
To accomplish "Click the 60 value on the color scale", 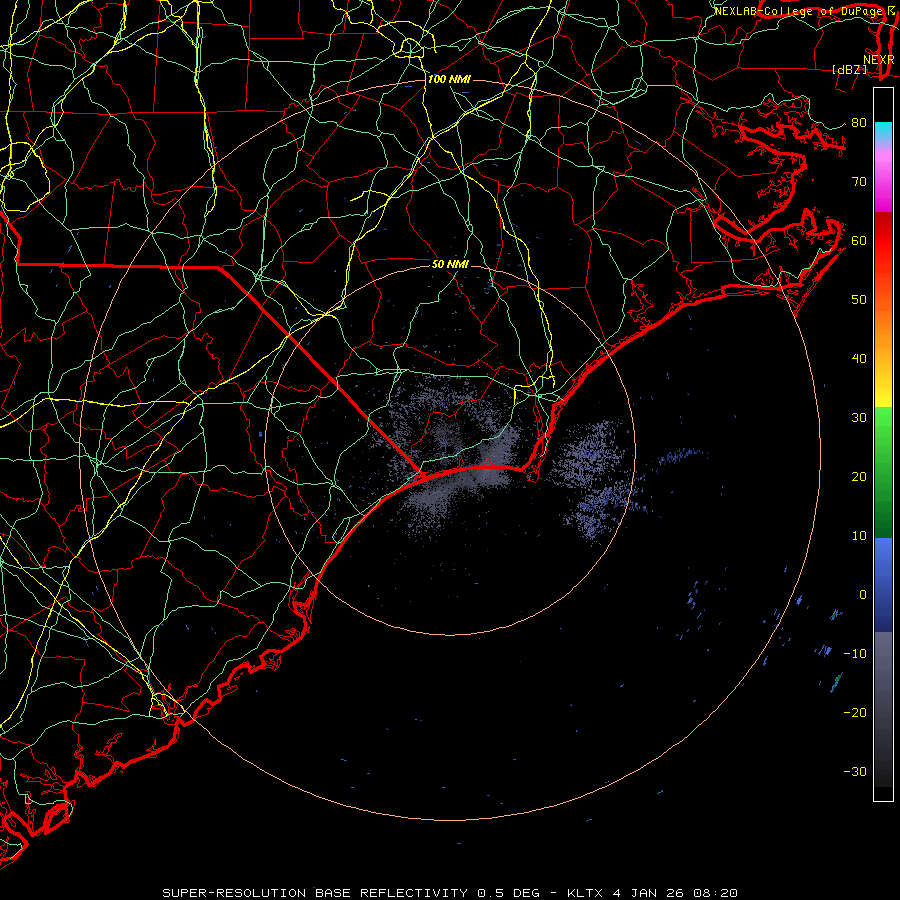I will pos(859,240).
